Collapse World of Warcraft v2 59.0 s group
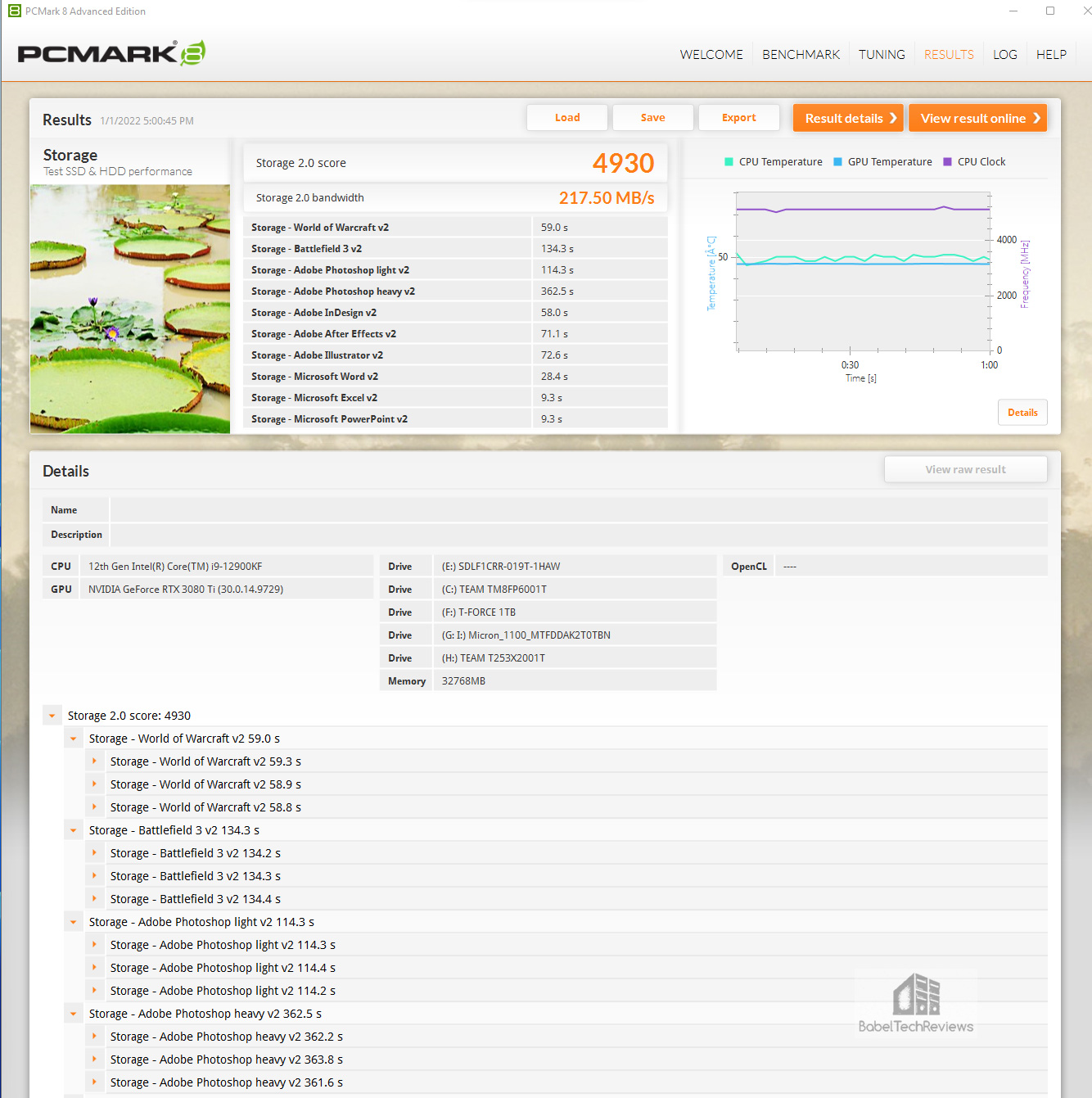The width and height of the screenshot is (1092, 1098). coord(74,739)
